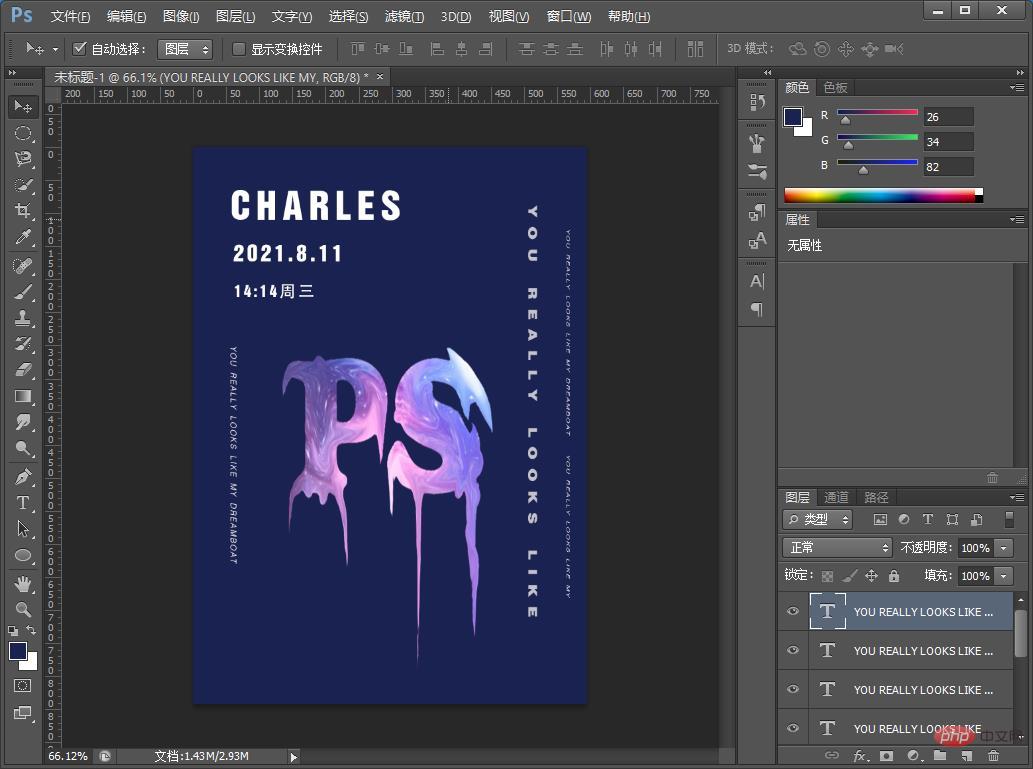Toggle lock transparent pixels

click(x=827, y=576)
